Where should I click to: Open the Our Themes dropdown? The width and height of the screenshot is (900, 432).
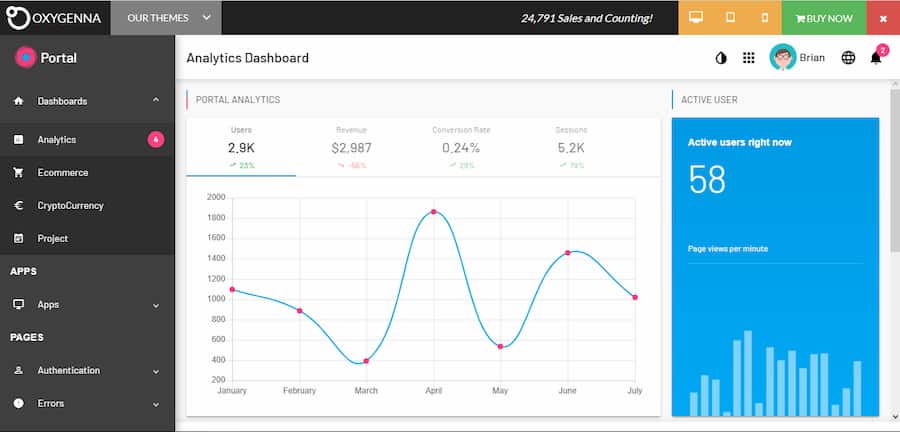(x=166, y=18)
